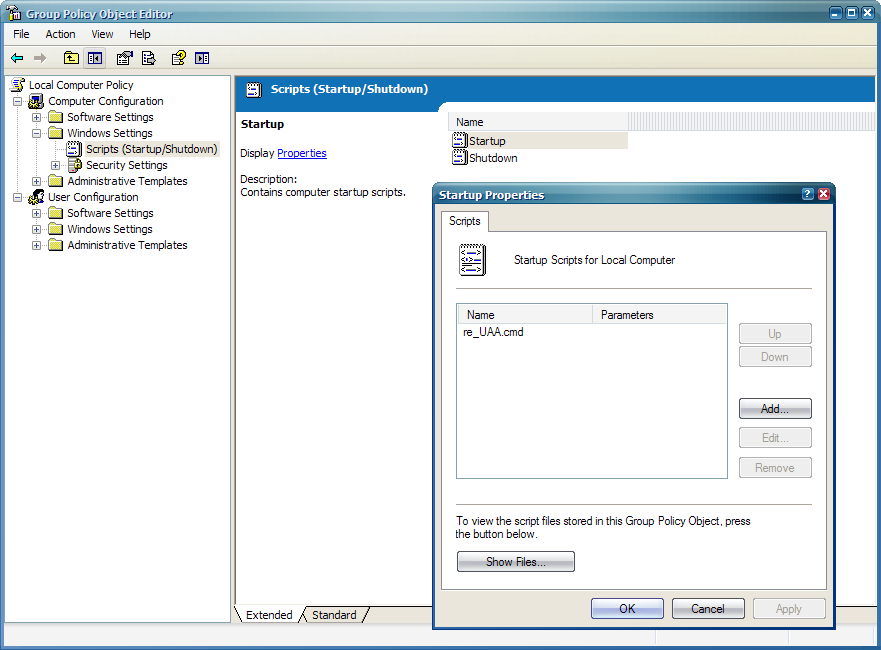The height and width of the screenshot is (650, 881).
Task: Expand Software Settings under User Configuration
Action: click(x=37, y=213)
